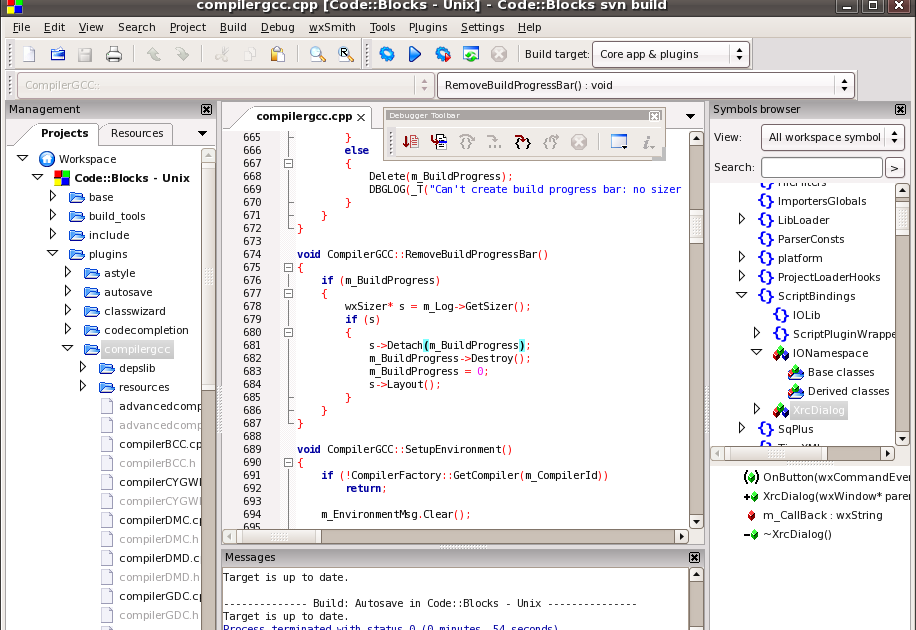Select m_CallBack : wxString member
Viewport: 916px width, 630px height.
click(823, 515)
